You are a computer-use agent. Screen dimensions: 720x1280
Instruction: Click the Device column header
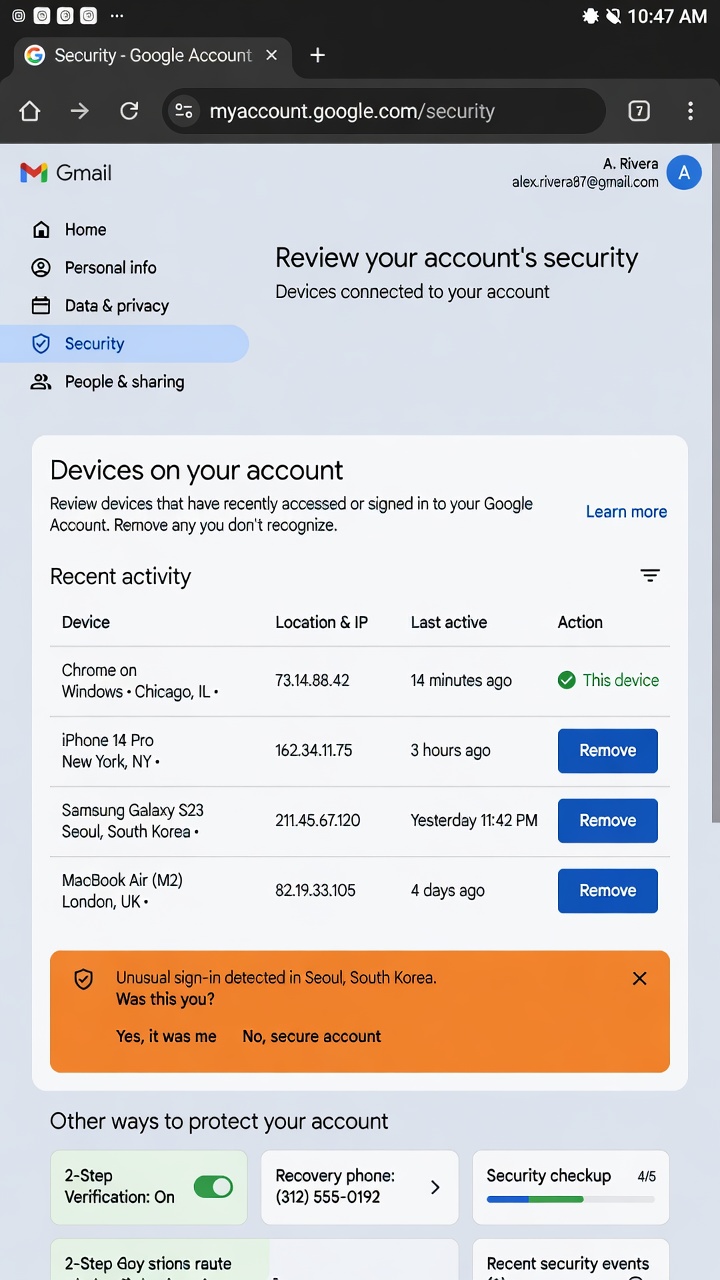click(86, 622)
